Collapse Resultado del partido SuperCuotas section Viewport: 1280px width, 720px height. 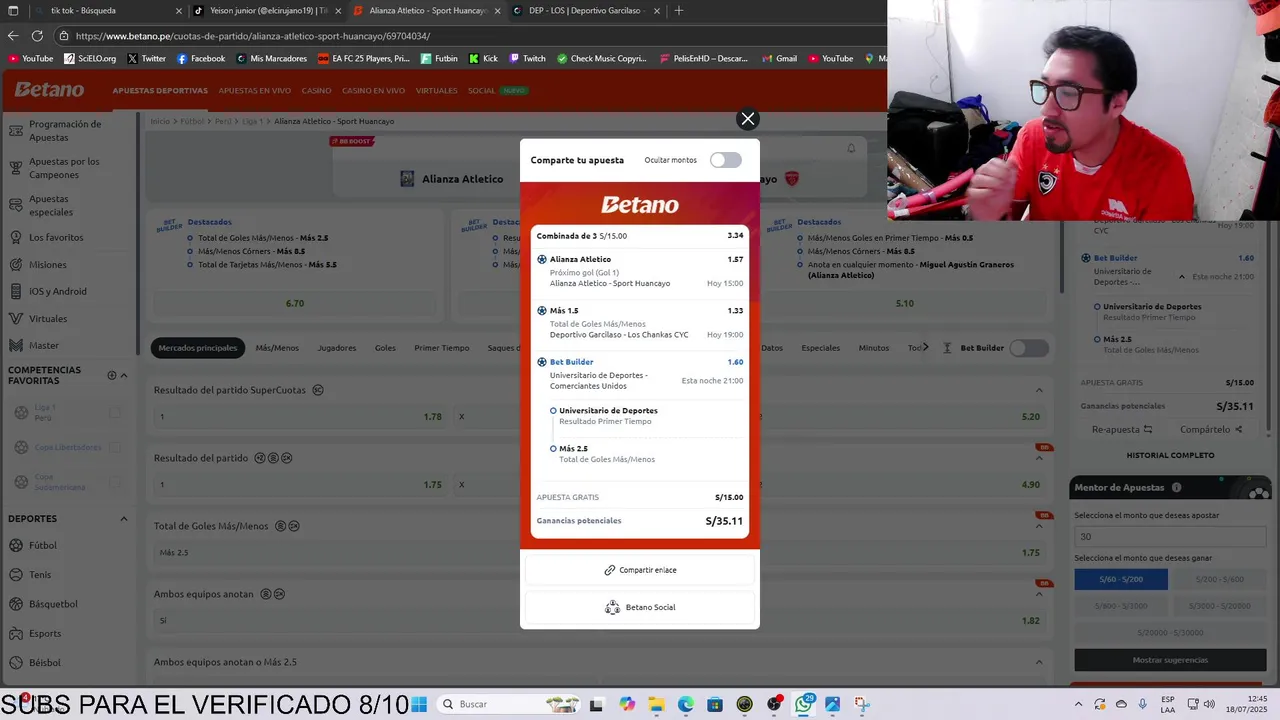tap(1039, 390)
